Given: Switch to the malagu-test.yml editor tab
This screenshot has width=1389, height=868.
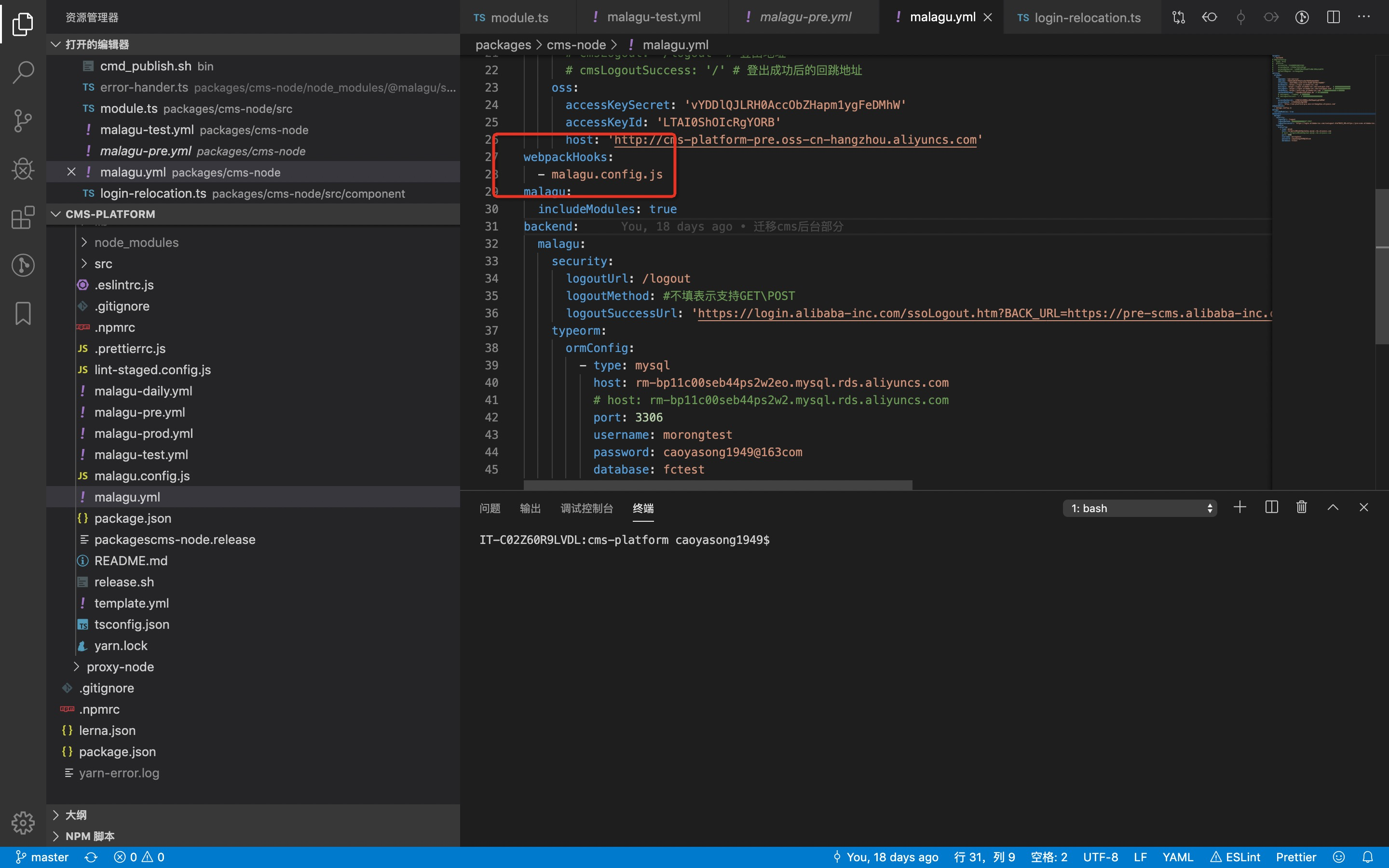Looking at the screenshot, I should click(x=653, y=17).
